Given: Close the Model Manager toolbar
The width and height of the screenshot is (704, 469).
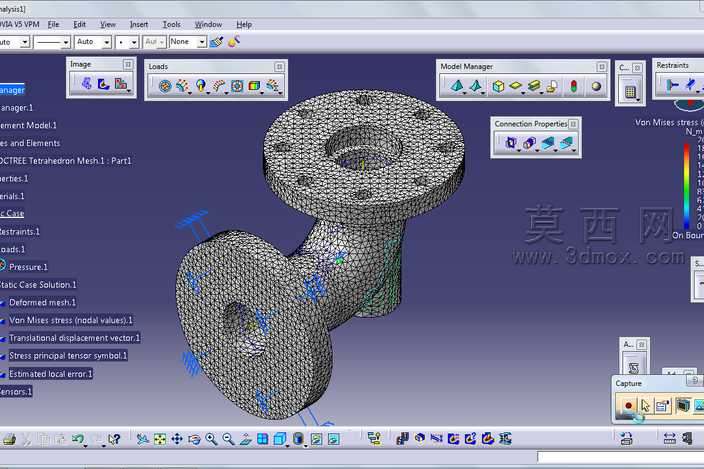Looking at the screenshot, I should click(x=602, y=67).
